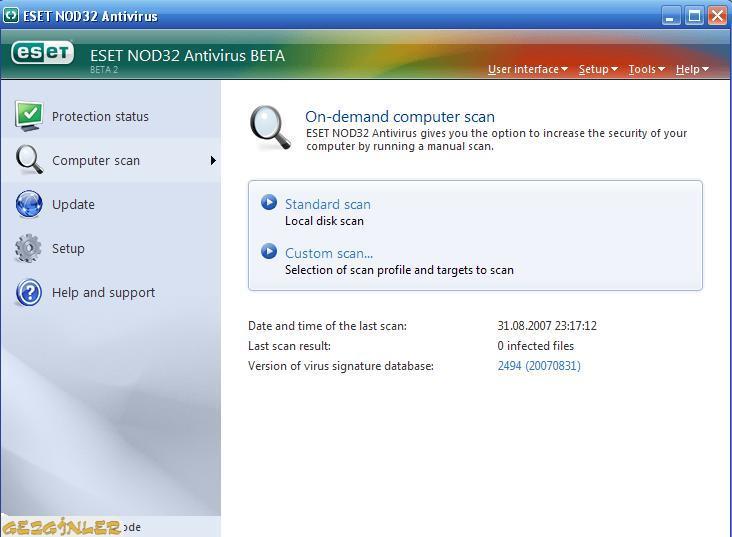Click the Update globe icon
732x537 pixels.
tap(29, 204)
